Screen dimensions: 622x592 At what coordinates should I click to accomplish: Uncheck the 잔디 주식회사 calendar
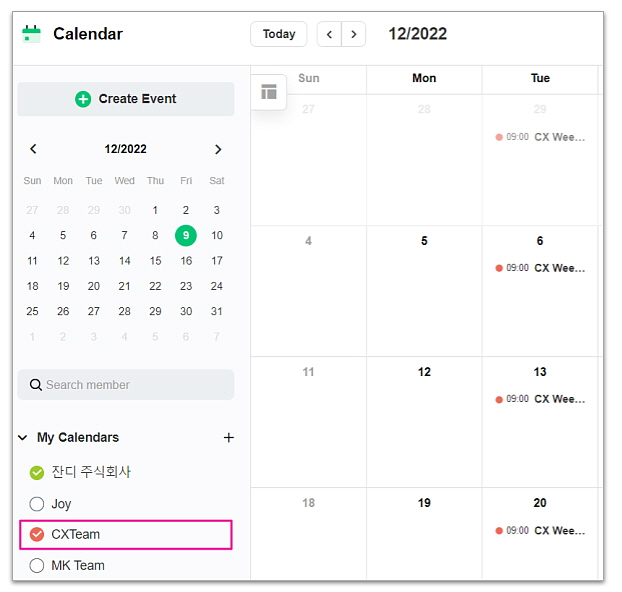pos(37,472)
